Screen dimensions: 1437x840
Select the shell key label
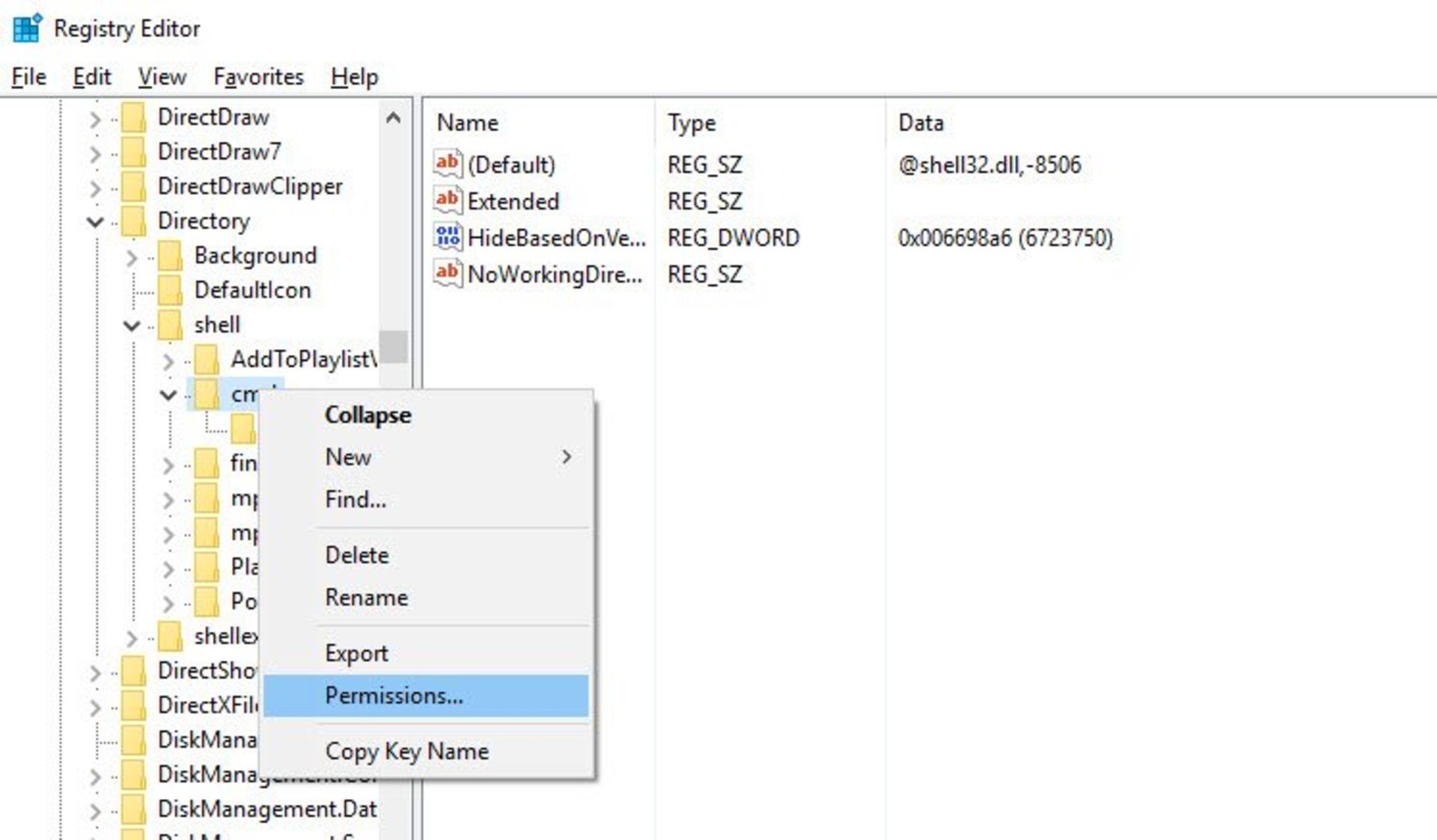click(x=217, y=325)
